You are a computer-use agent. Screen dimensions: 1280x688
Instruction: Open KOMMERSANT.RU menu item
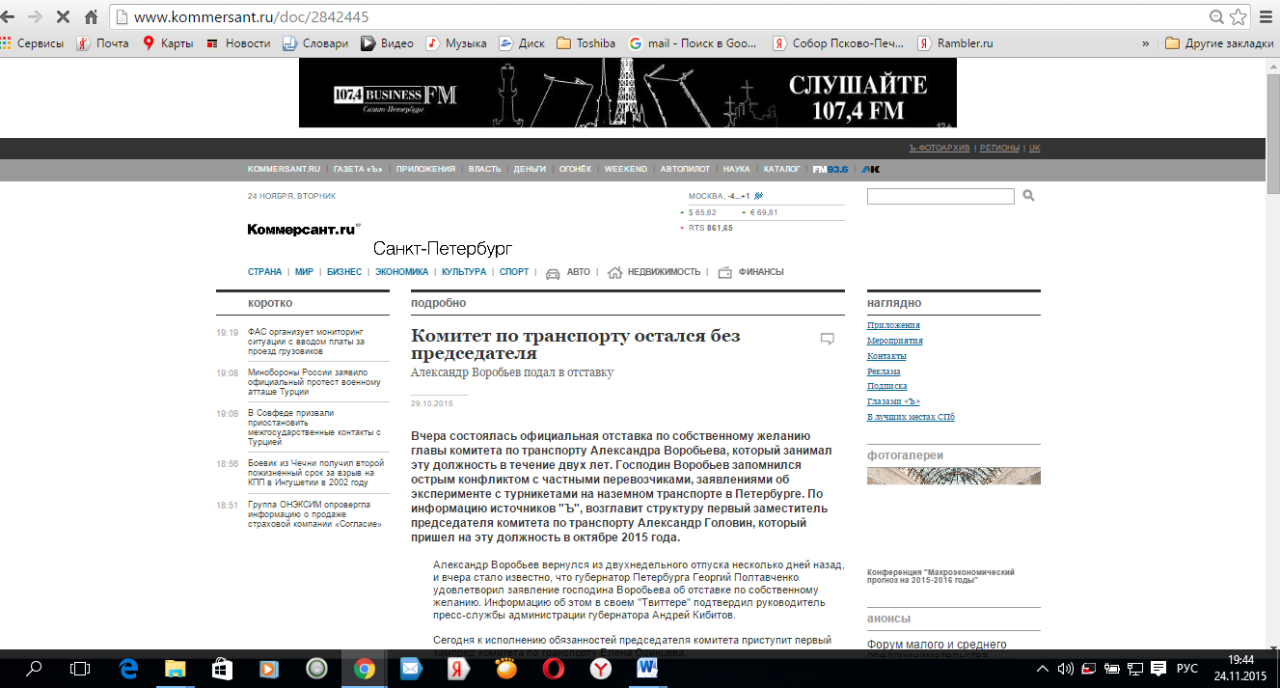(284, 169)
